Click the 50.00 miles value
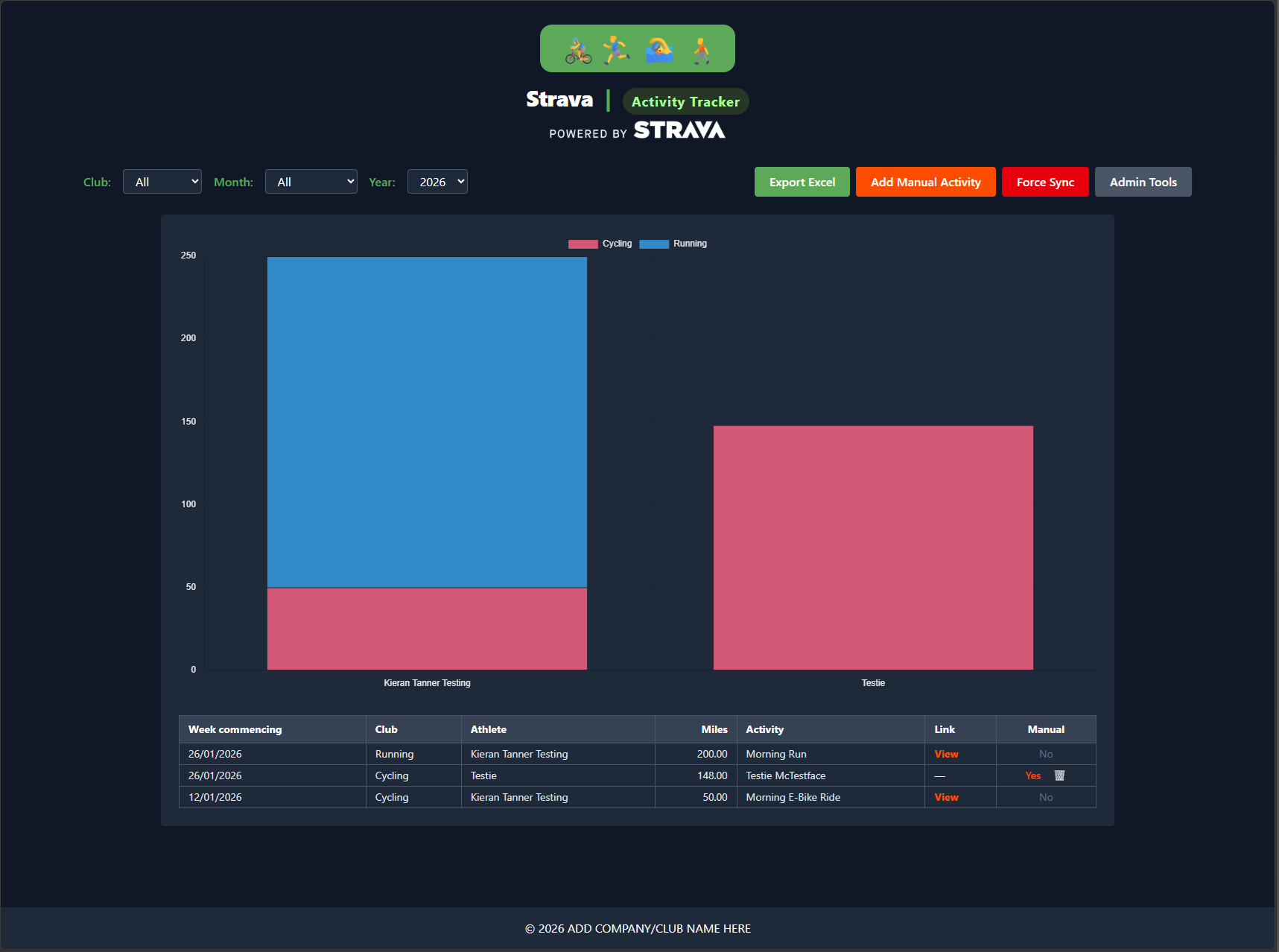The height and width of the screenshot is (952, 1279). pyautogui.click(x=715, y=797)
